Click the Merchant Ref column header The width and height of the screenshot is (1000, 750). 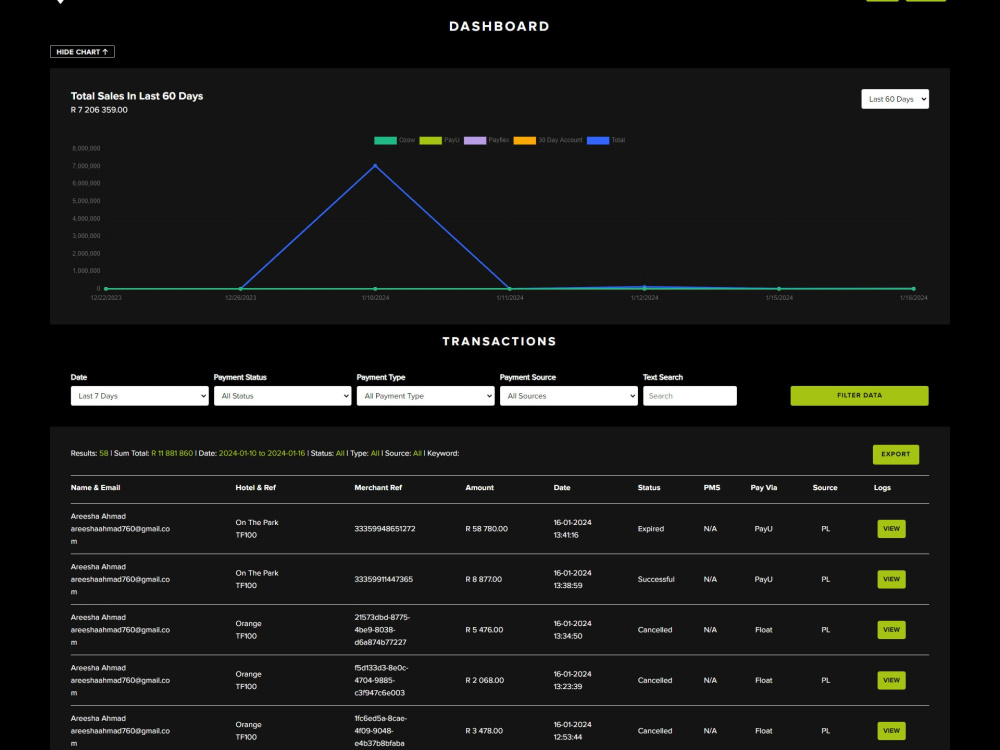[x=378, y=488]
